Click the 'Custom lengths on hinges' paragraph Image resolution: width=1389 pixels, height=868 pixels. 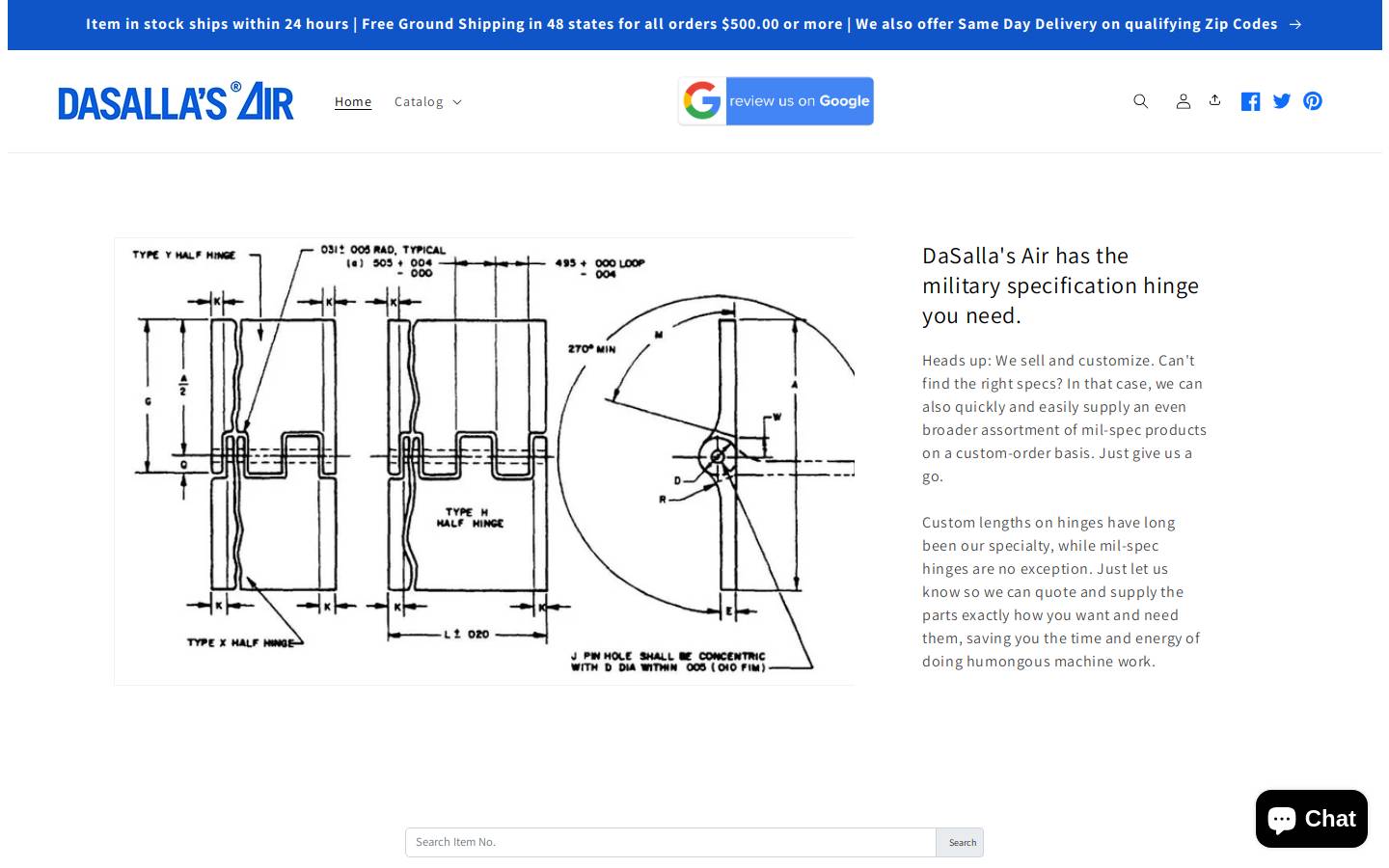click(x=1062, y=592)
